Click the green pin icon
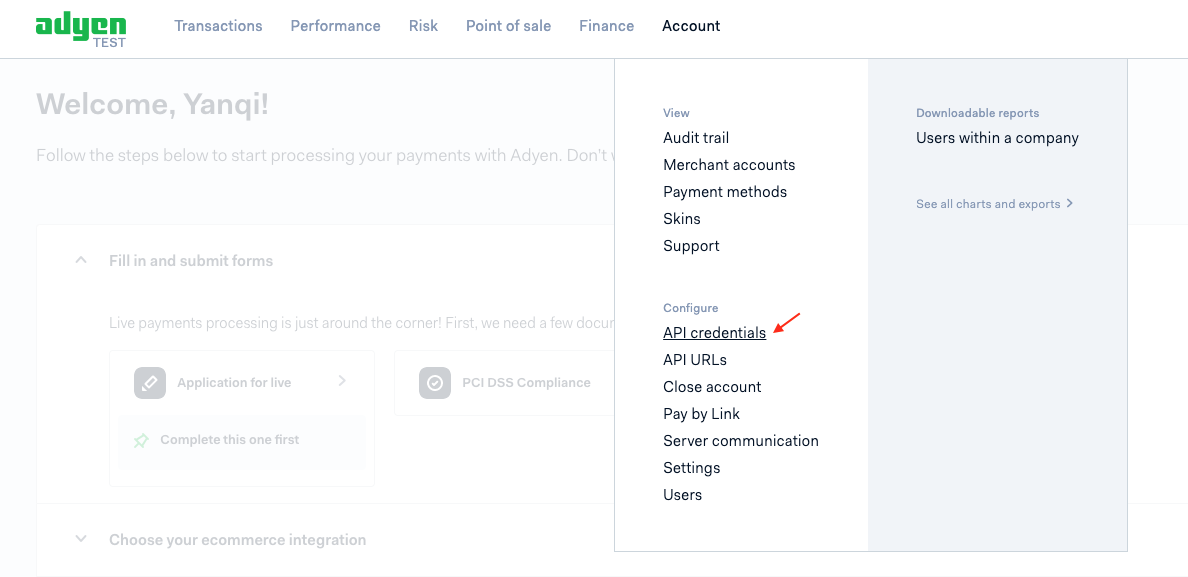The image size is (1188, 577). click(142, 440)
